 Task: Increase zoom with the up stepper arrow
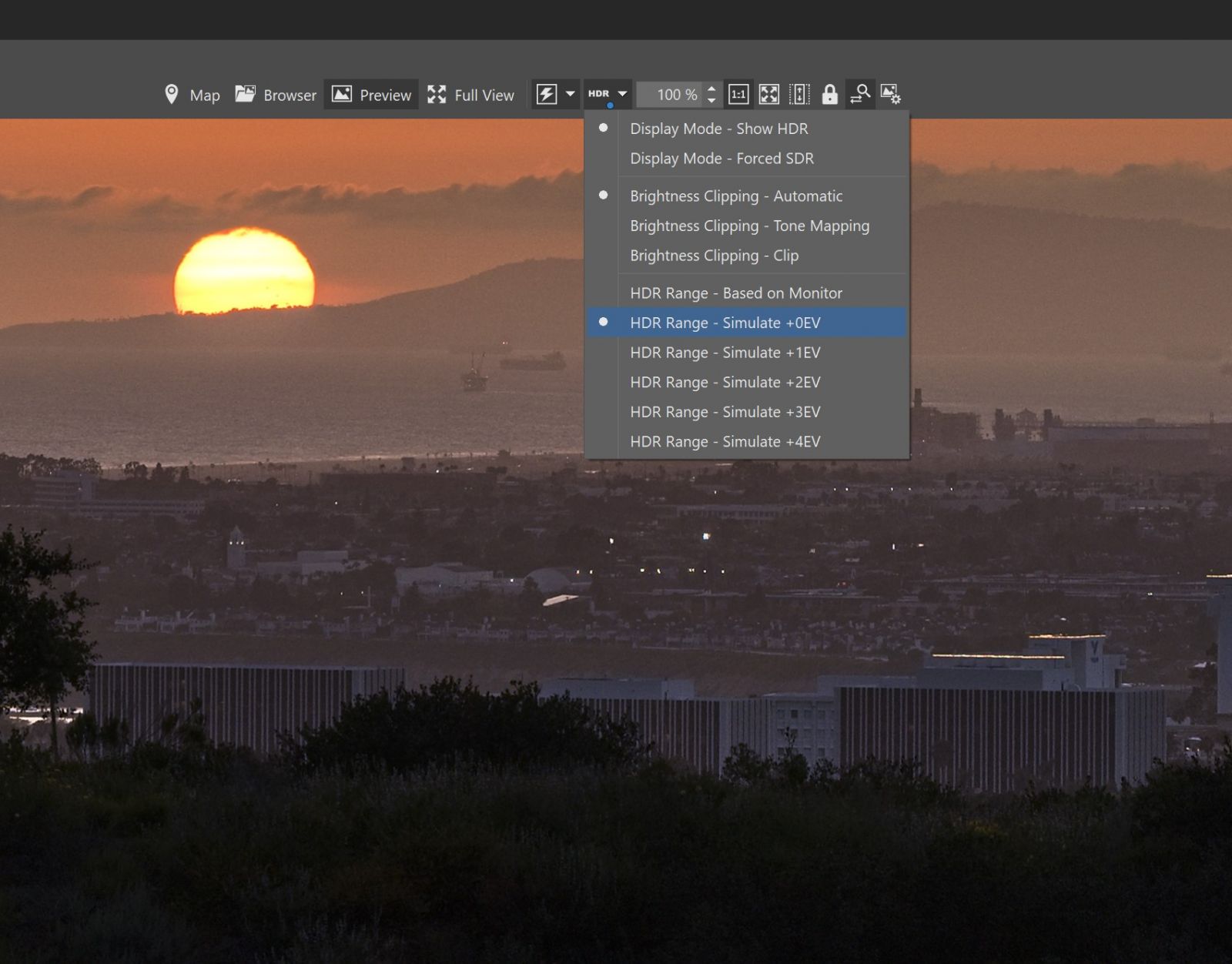(x=710, y=89)
